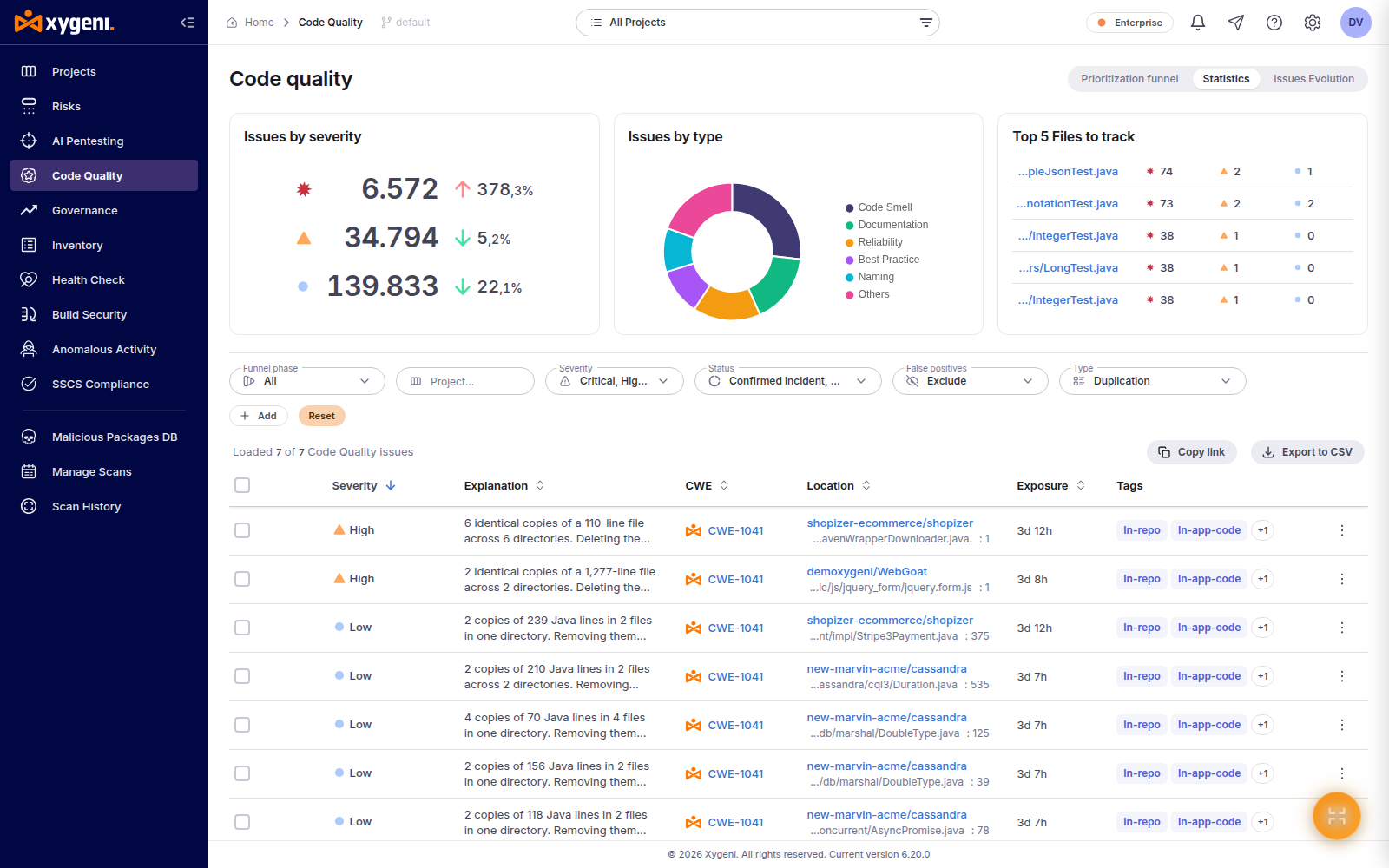Click the Xygeni logo
This screenshot has height=868, width=1389.
coord(64,23)
